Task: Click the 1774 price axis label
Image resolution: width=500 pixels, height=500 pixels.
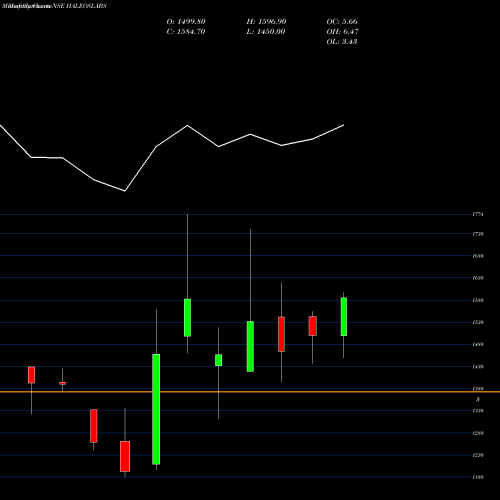Action: 478,214
